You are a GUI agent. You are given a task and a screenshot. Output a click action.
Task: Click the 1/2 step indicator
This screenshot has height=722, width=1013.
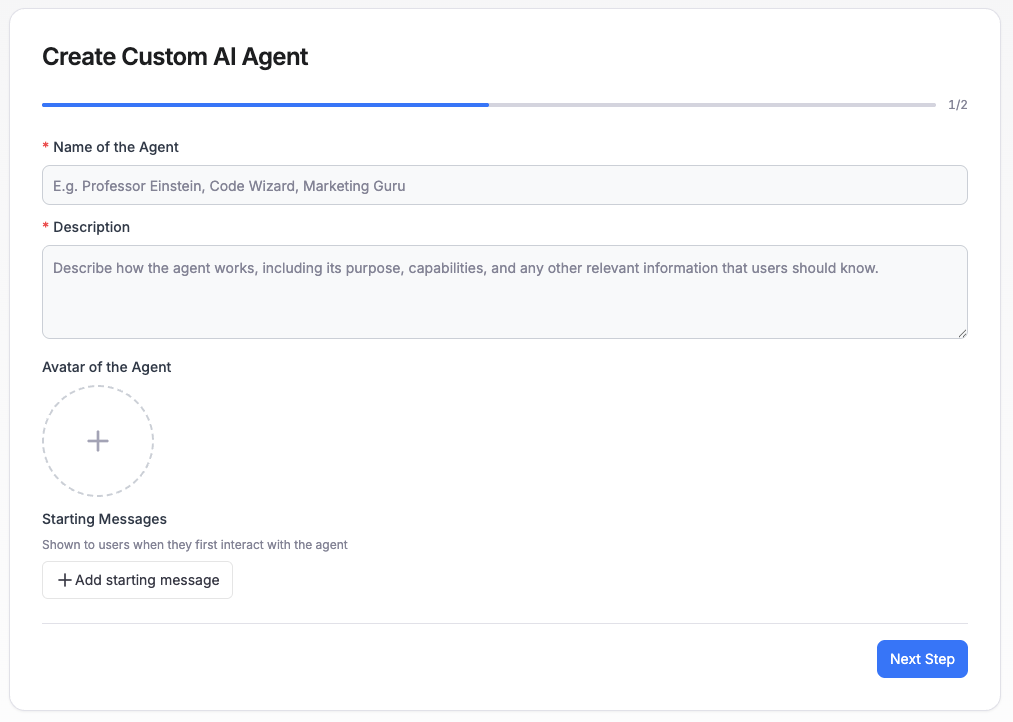(x=956, y=104)
